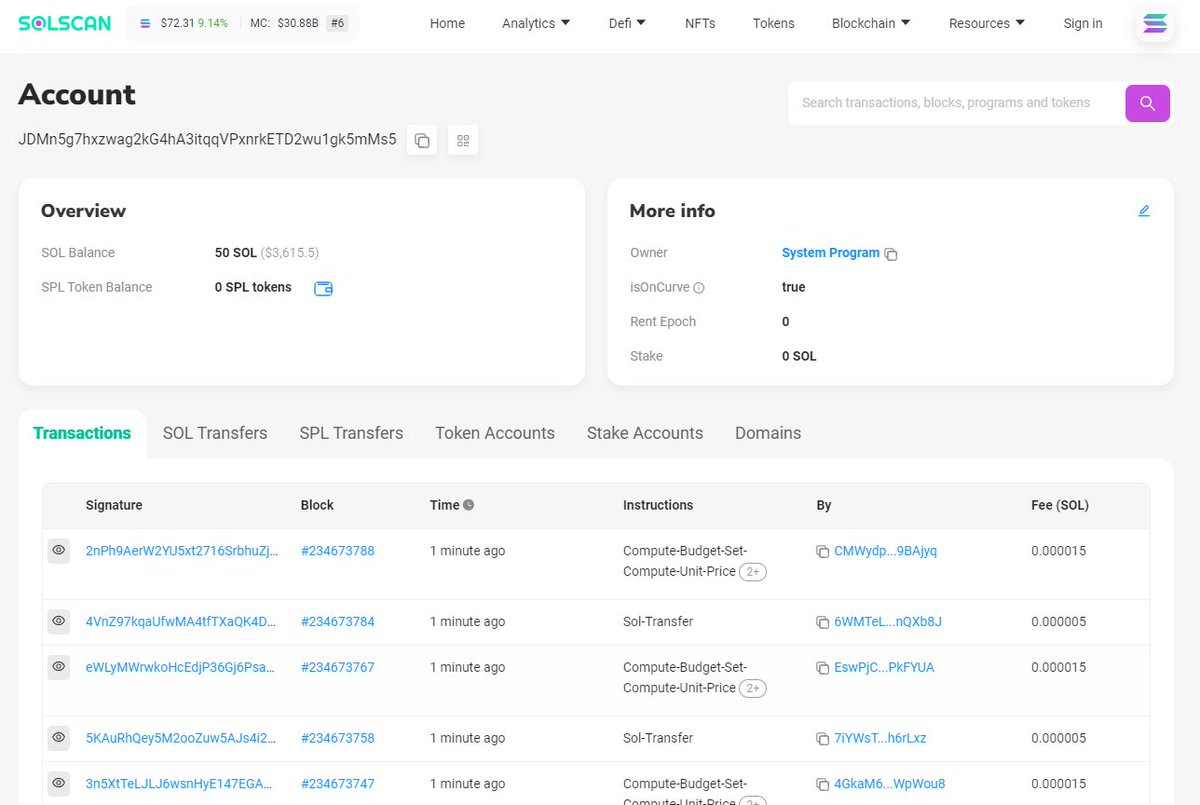Screen dimensions: 1200x805
Task: Toggle eye preview for transaction 4VnZ97kqaUfwMA4...
Action: (59, 621)
